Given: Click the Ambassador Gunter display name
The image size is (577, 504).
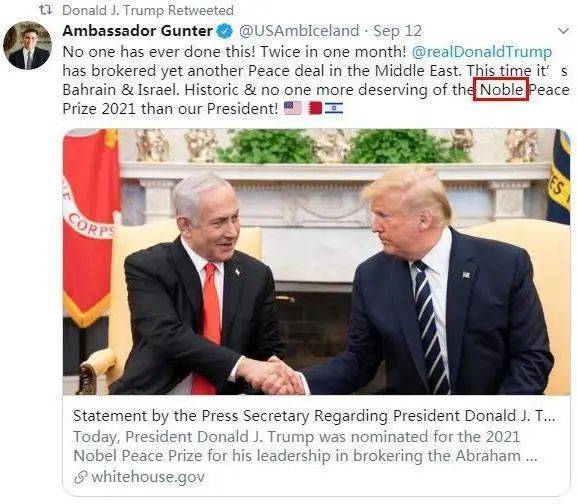Looking at the screenshot, I should coord(138,31).
